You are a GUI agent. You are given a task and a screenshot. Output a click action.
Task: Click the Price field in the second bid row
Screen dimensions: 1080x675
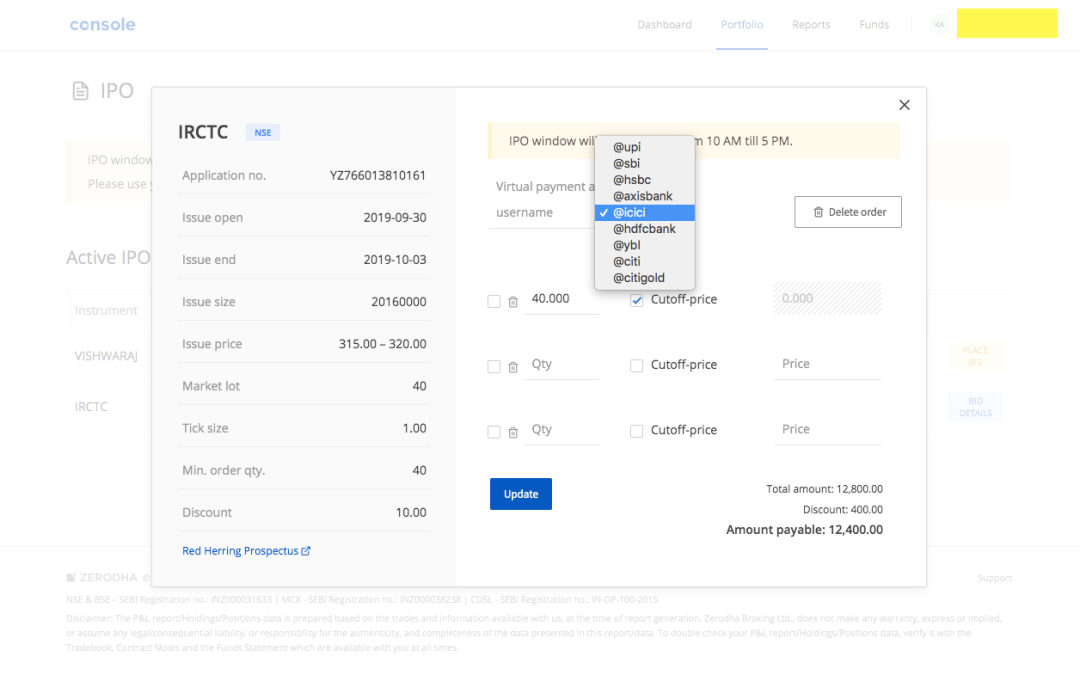[827, 364]
